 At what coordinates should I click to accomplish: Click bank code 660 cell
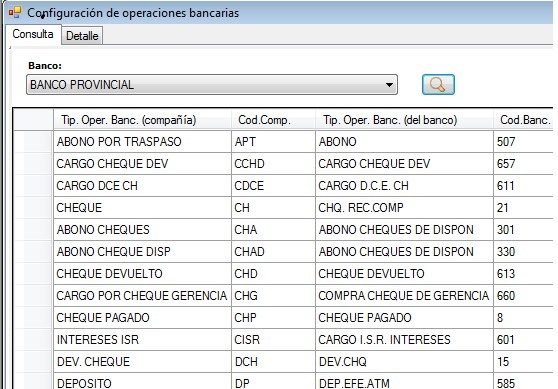(523, 296)
